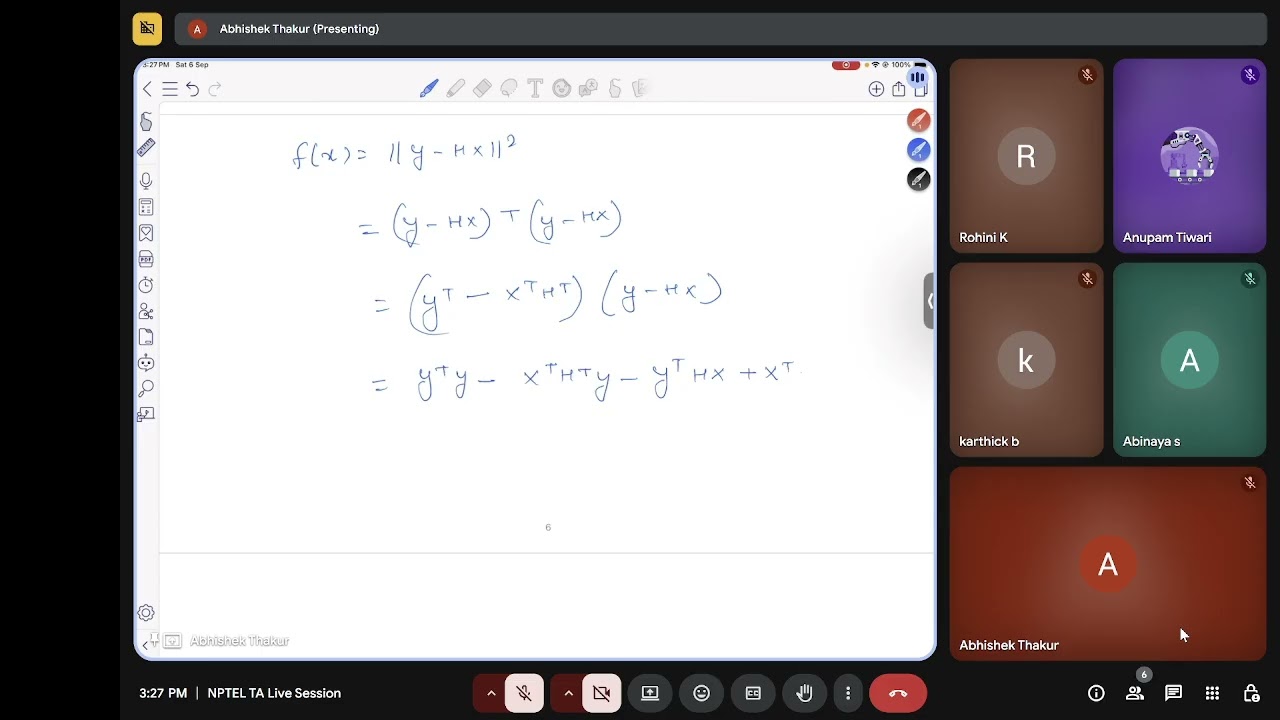This screenshot has height=720, width=1280.
Task: Open the PDF tool in sidebar
Action: pyautogui.click(x=146, y=259)
